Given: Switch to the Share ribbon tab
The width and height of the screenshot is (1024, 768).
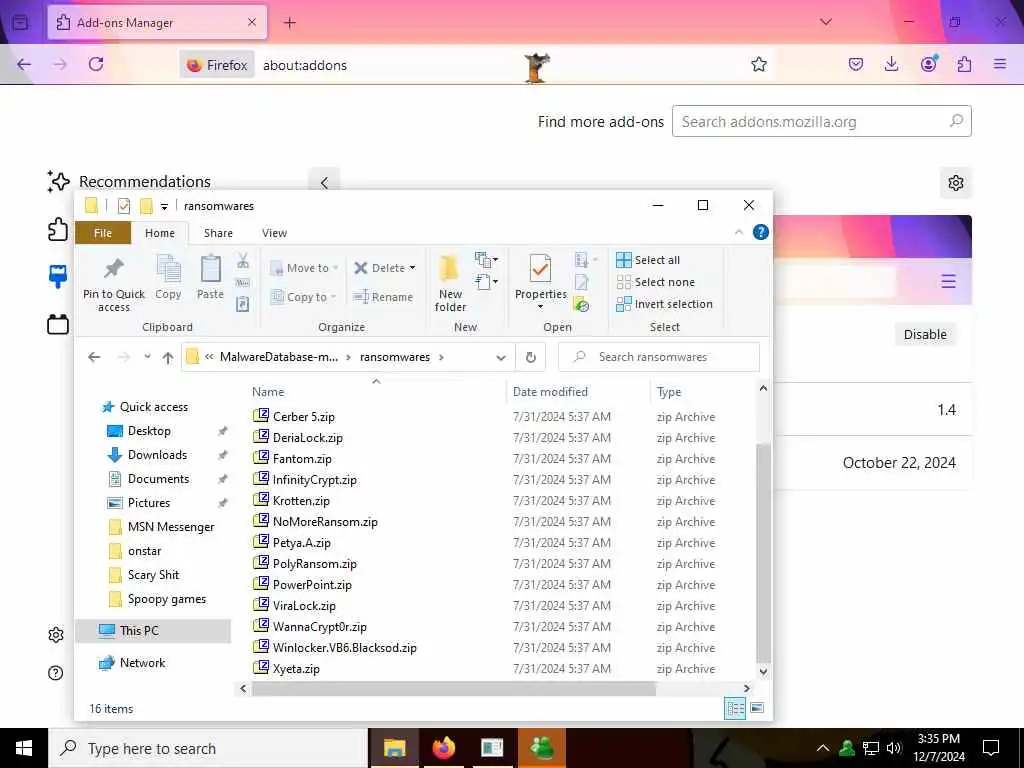Looking at the screenshot, I should pyautogui.click(x=218, y=233).
